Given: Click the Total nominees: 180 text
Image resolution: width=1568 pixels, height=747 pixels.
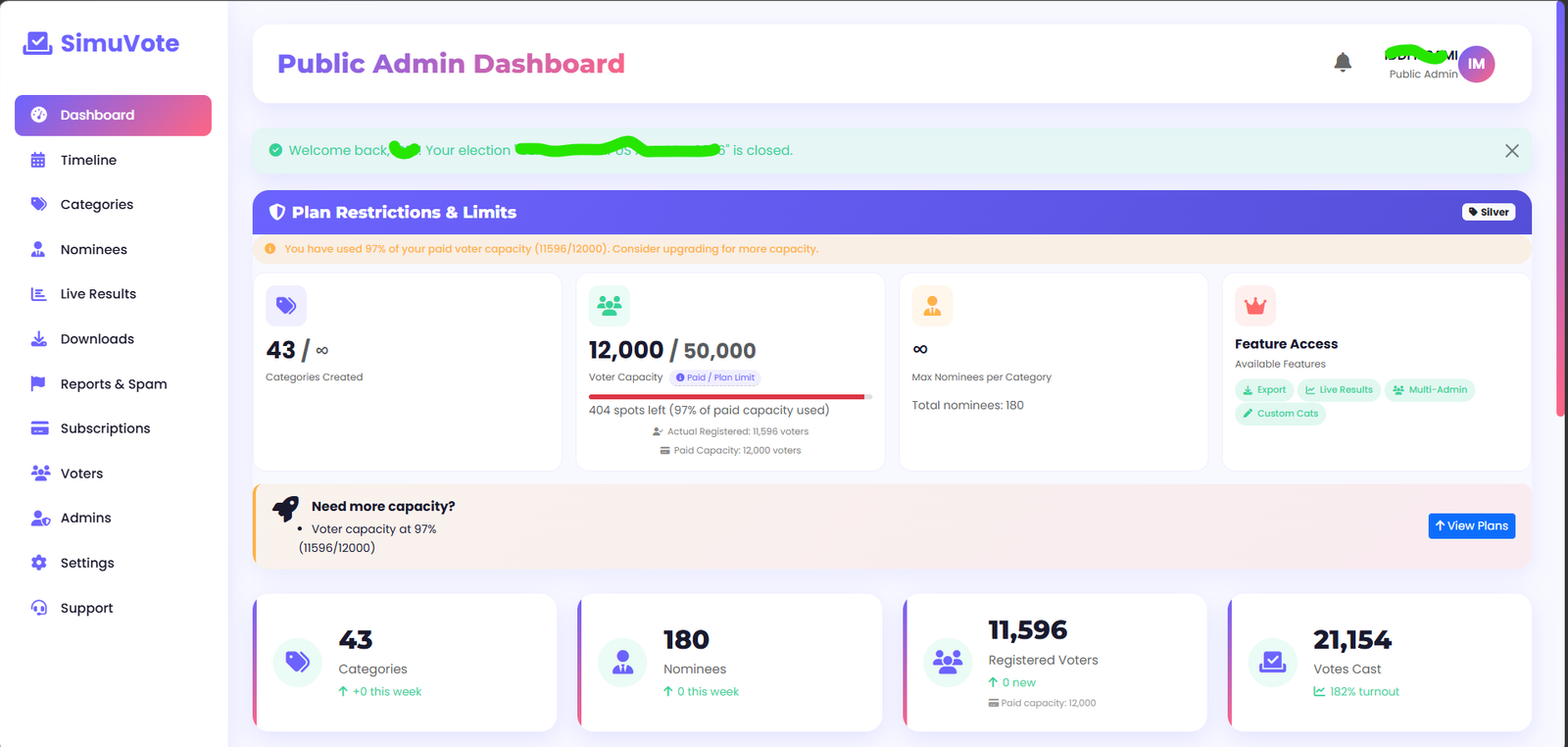Looking at the screenshot, I should point(967,405).
